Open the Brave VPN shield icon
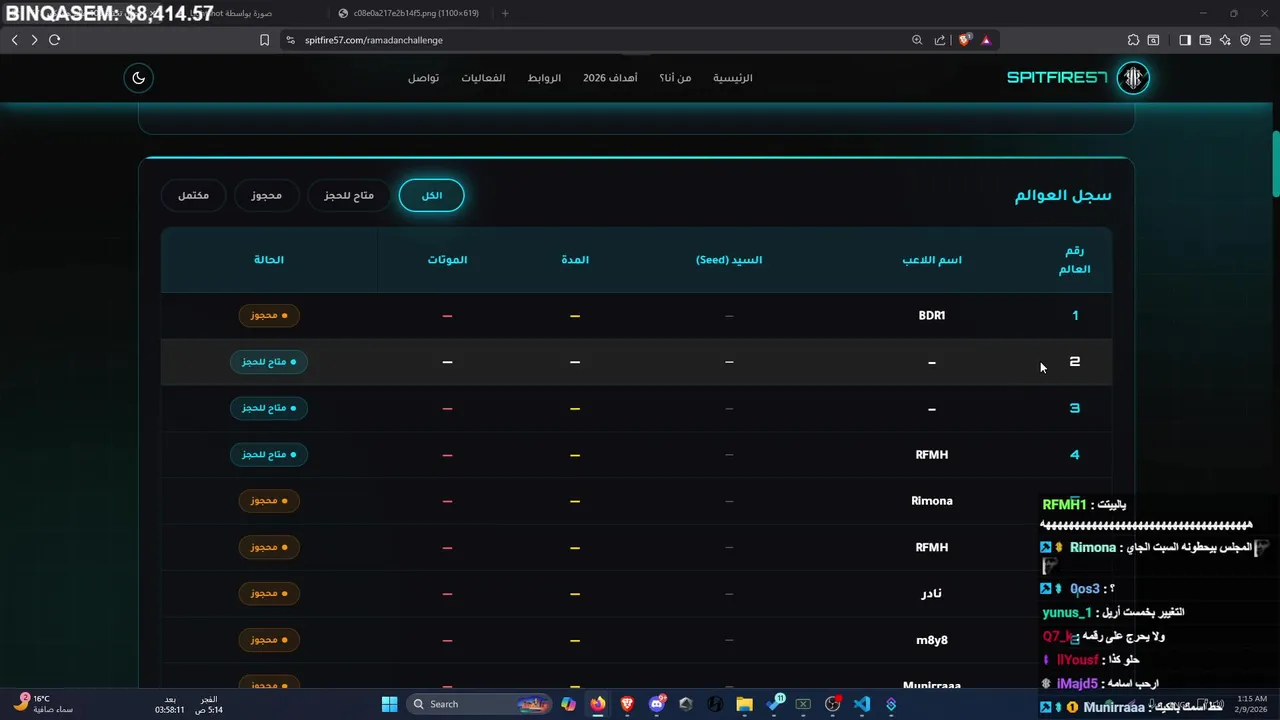 coord(1245,40)
